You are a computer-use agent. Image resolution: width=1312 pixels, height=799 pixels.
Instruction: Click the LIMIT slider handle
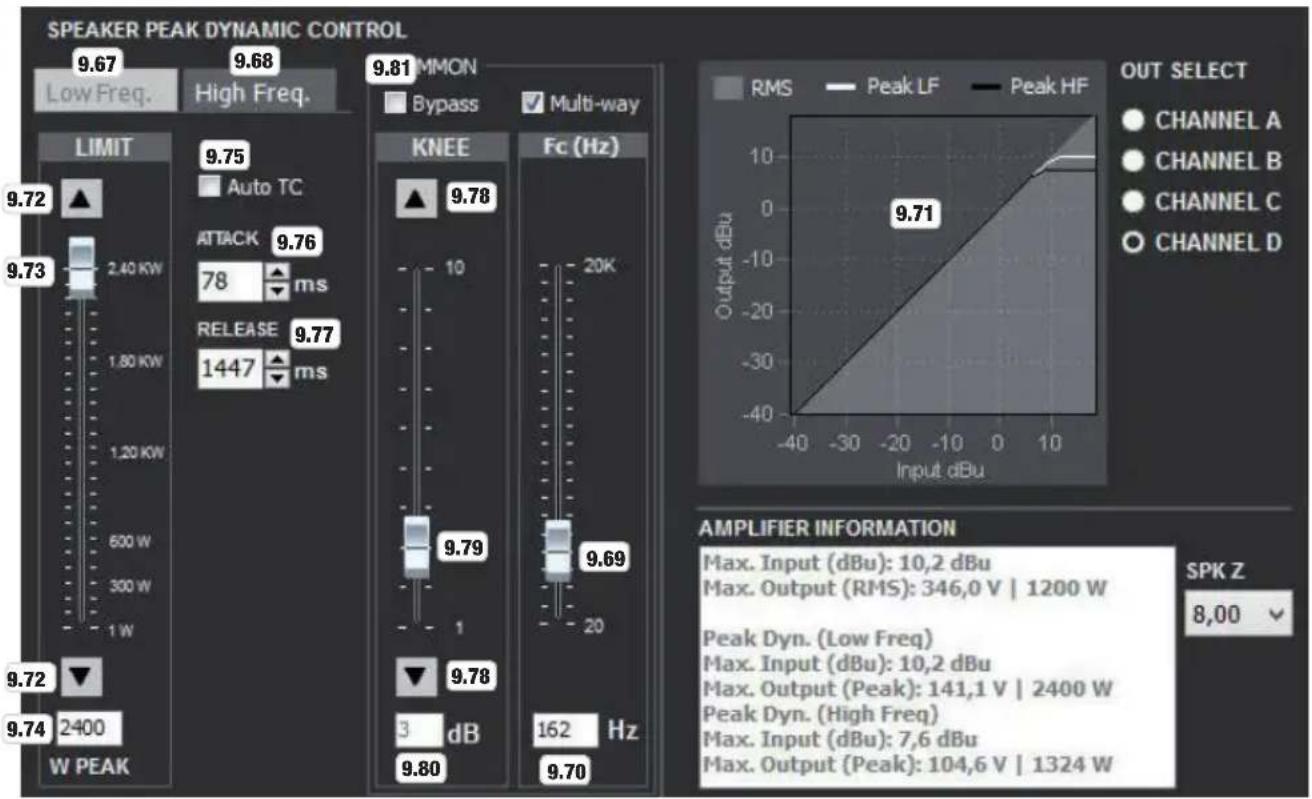tap(82, 268)
